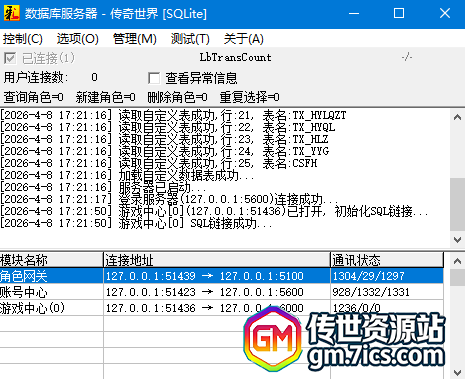The height and width of the screenshot is (379, 465).
Task: Click the 连接地址 column header
Action: pos(217,260)
